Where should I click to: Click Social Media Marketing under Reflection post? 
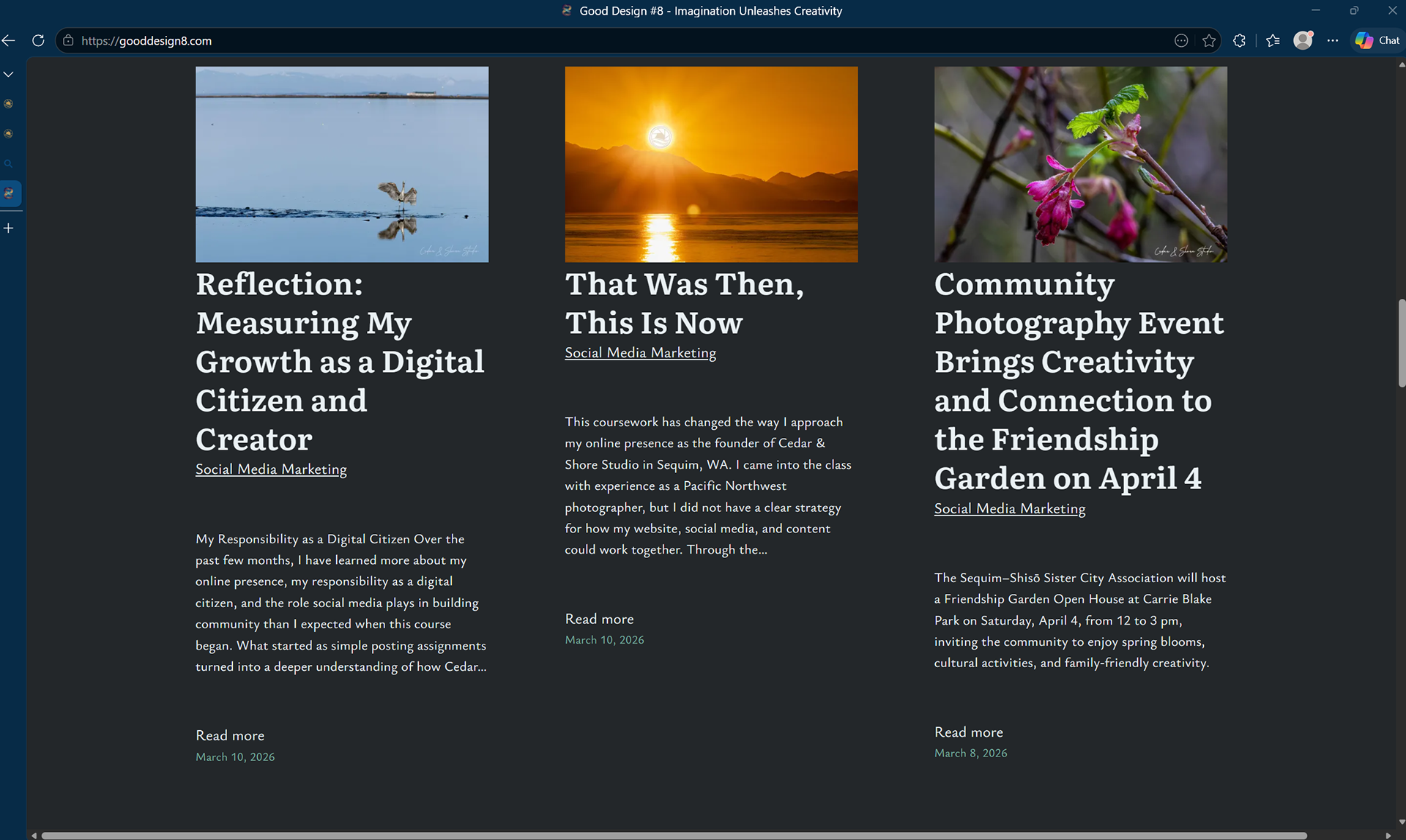(271, 469)
